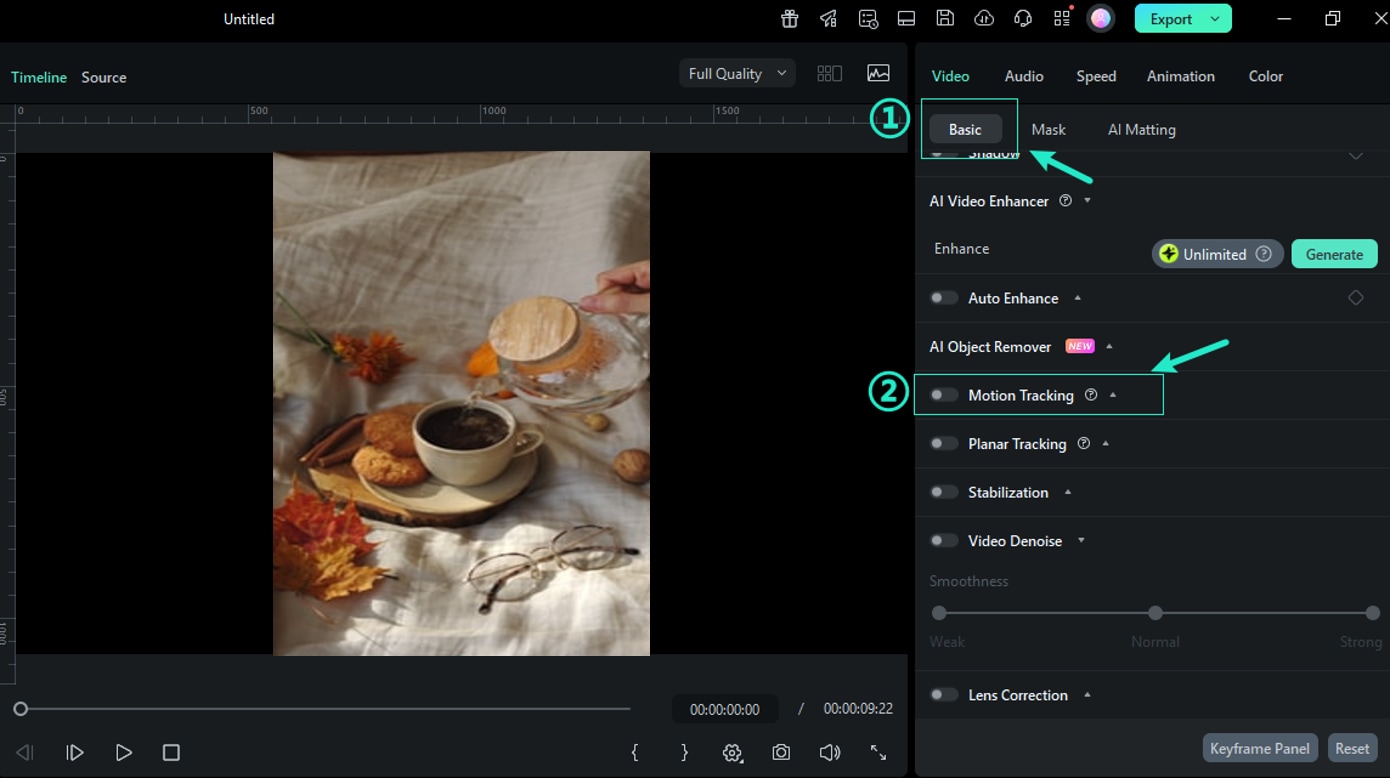Click the volume speaker icon
The width and height of the screenshot is (1390, 778).
830,752
